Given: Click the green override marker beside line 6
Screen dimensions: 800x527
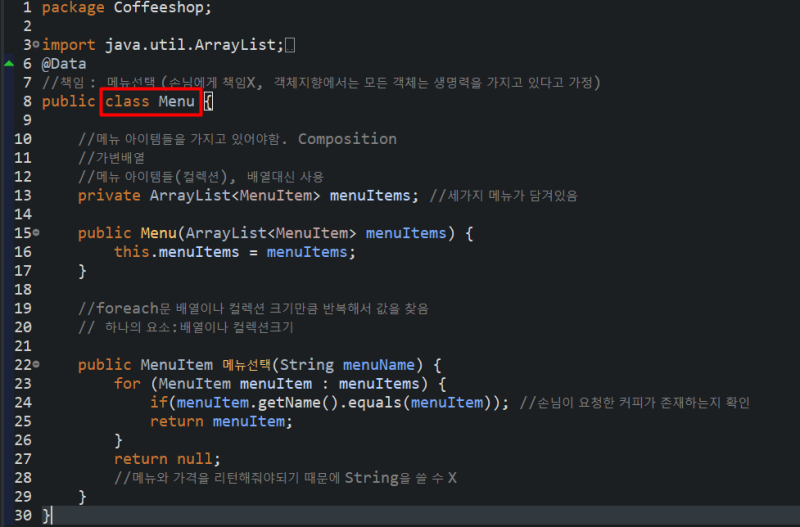Looking at the screenshot, I should [x=9, y=63].
